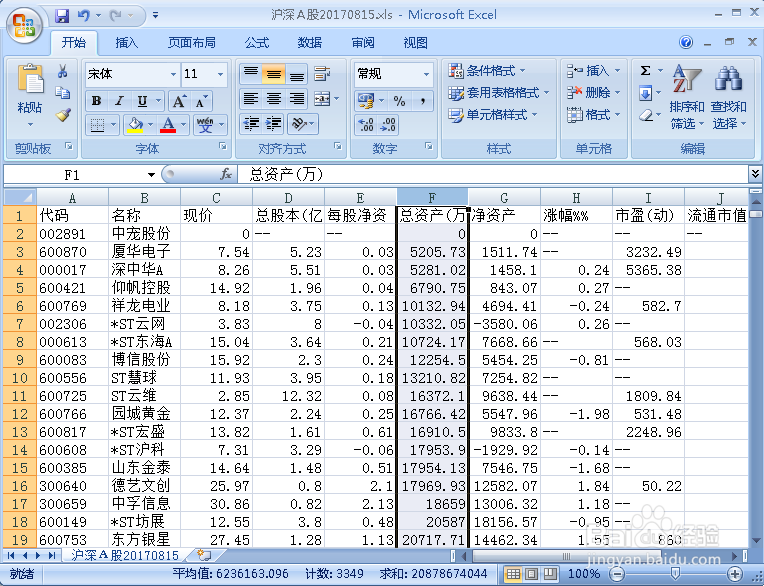
Task: Switch to Page Break Preview view
Action: pos(550,574)
